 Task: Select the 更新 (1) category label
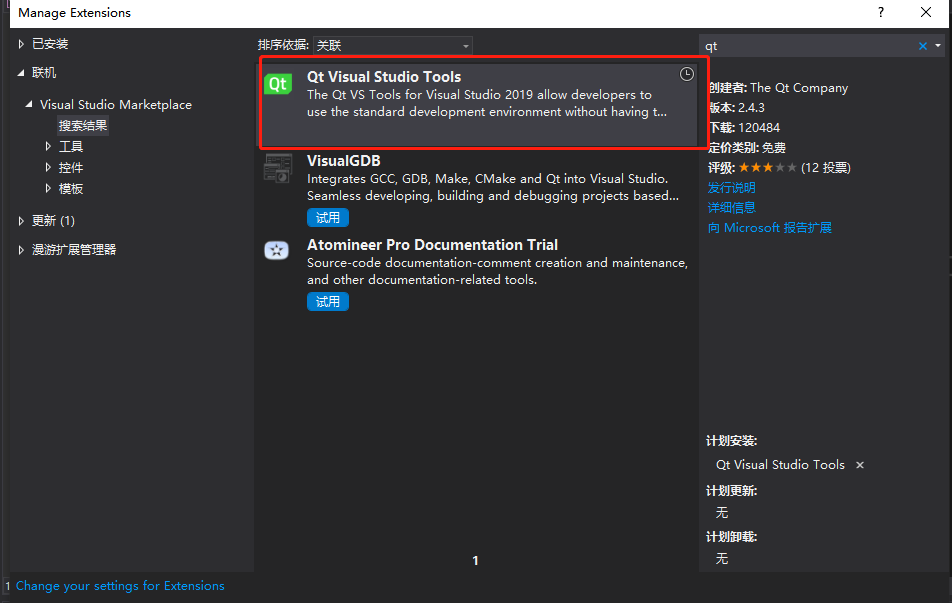point(53,221)
